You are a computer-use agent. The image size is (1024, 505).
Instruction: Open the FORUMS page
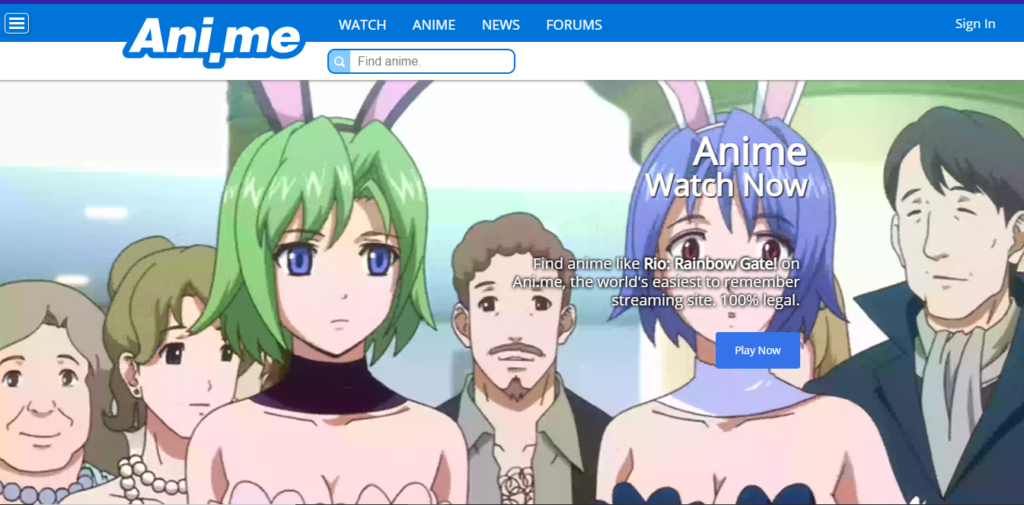click(x=574, y=24)
